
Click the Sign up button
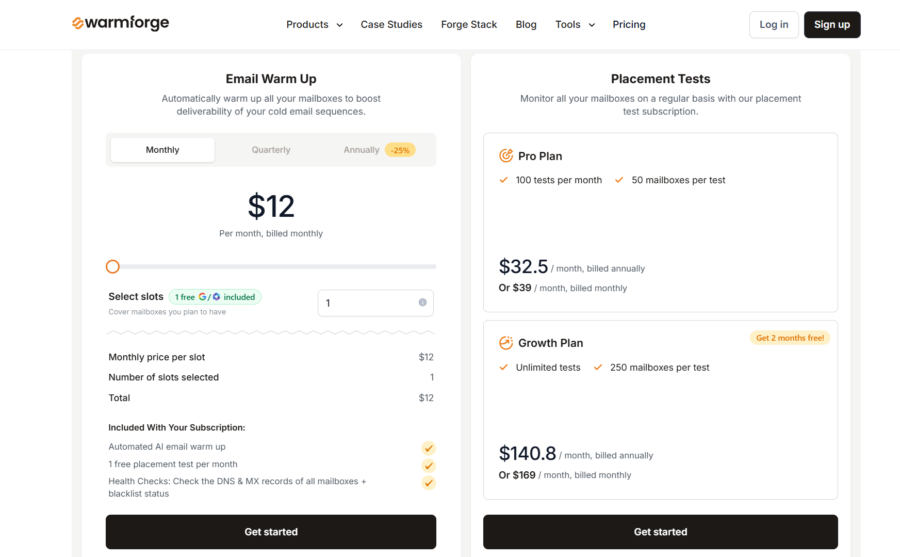pos(831,25)
